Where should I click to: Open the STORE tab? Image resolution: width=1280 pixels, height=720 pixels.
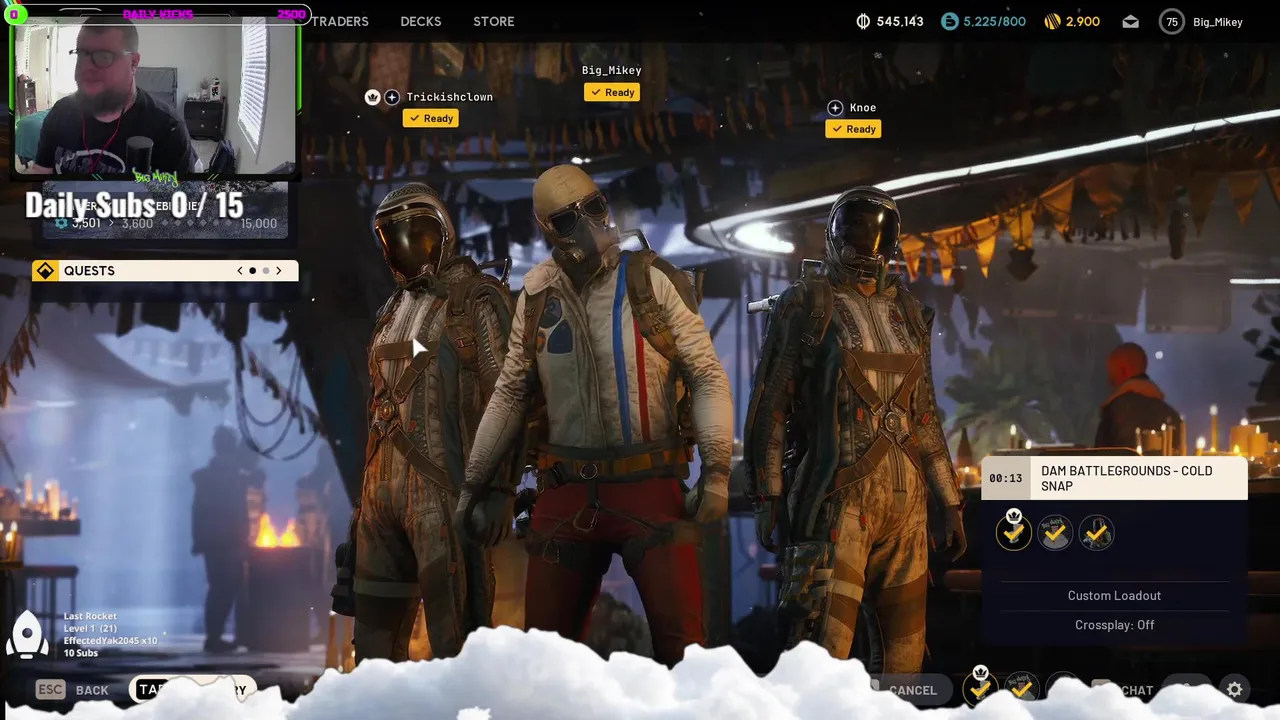(494, 21)
